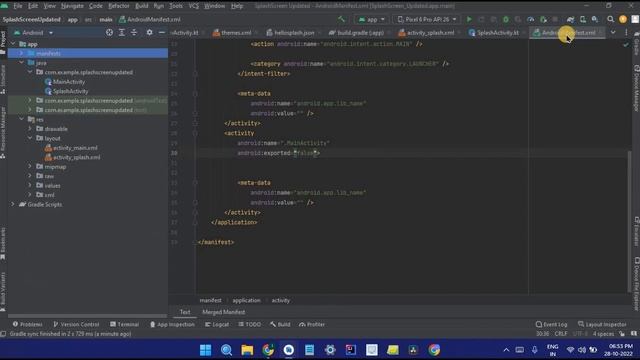Expand the manifests folder

point(21,53)
